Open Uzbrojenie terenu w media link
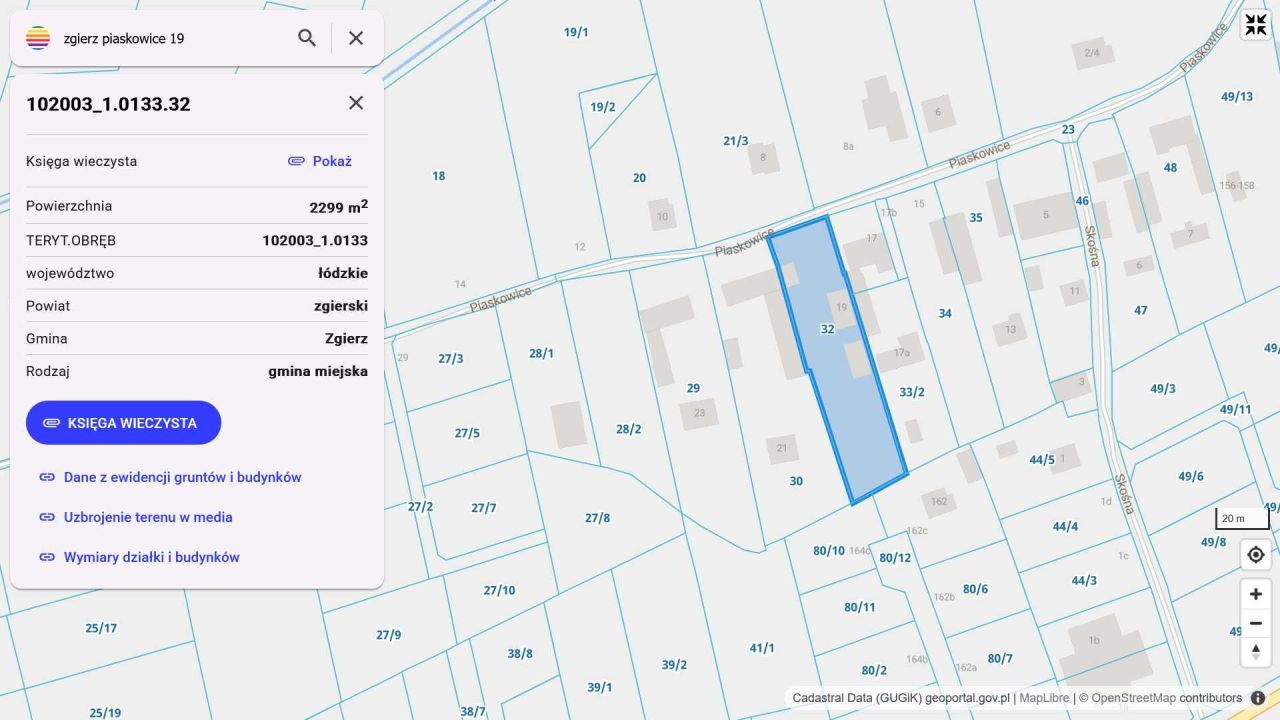This screenshot has height=720, width=1280. 148,517
